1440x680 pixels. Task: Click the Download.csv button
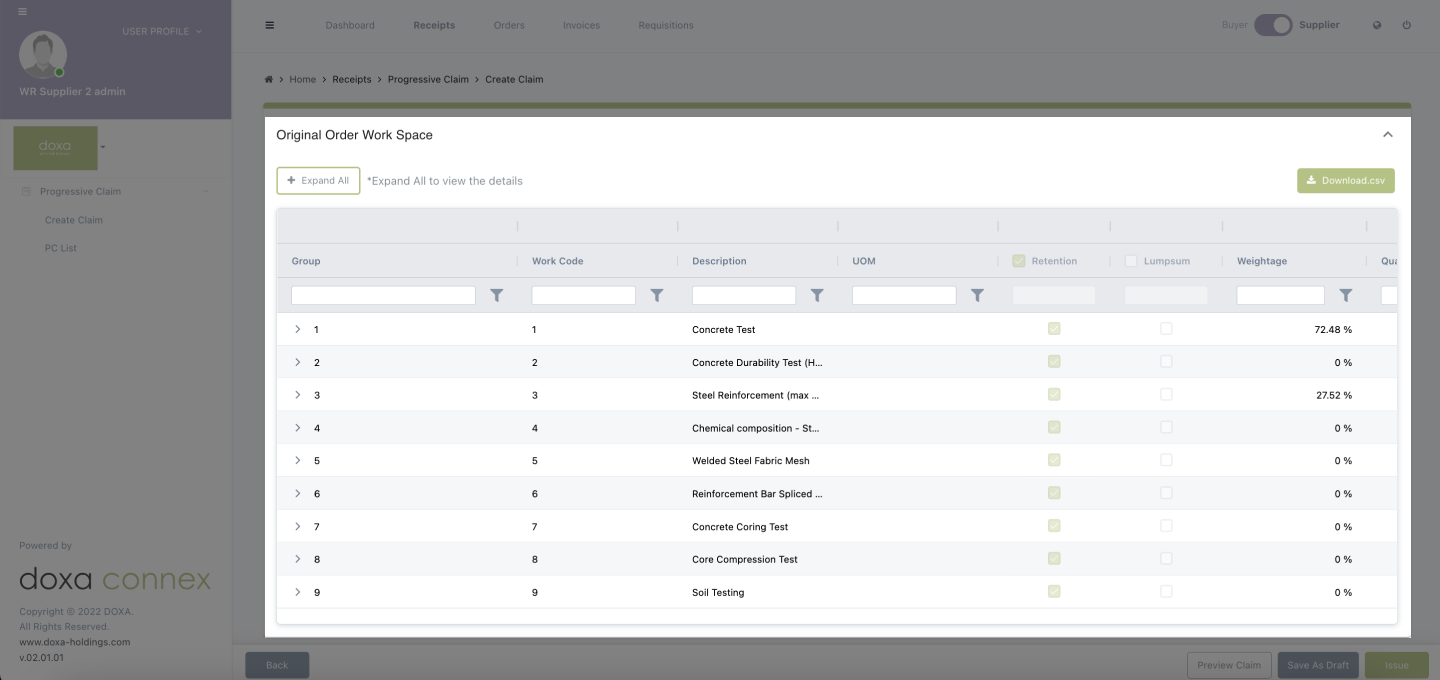coord(1345,181)
